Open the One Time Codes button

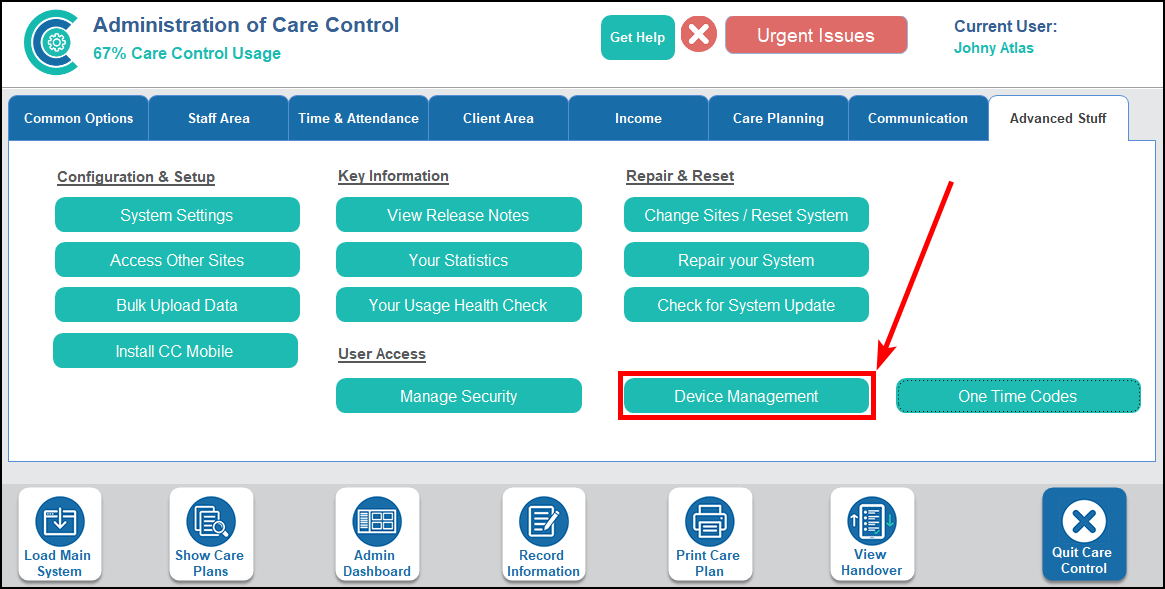pyautogui.click(x=1017, y=396)
